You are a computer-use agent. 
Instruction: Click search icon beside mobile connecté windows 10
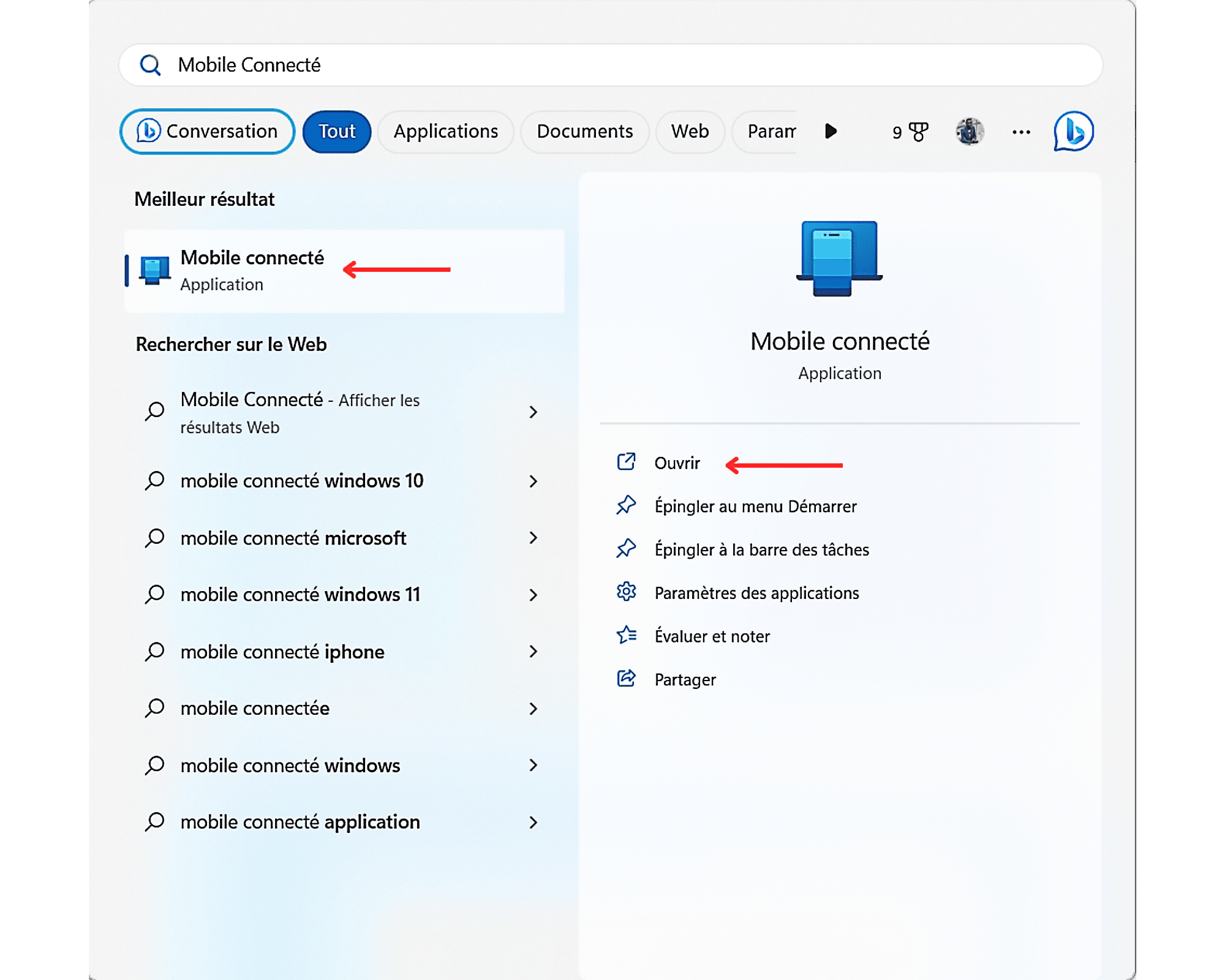click(154, 481)
